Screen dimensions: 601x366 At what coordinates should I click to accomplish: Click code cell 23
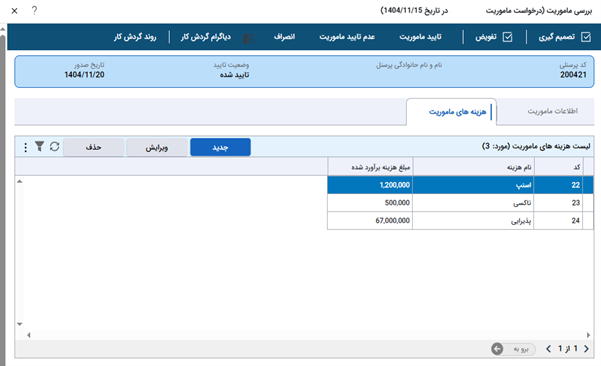pyautogui.click(x=558, y=203)
